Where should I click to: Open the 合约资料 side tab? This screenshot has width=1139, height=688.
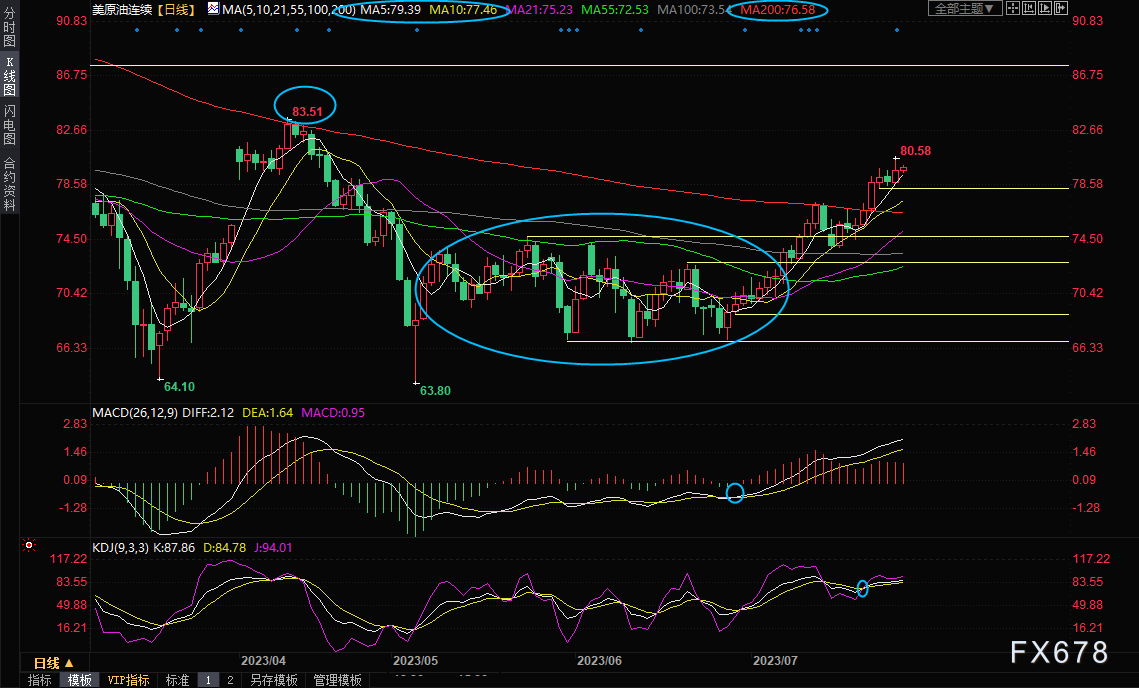click(x=9, y=184)
